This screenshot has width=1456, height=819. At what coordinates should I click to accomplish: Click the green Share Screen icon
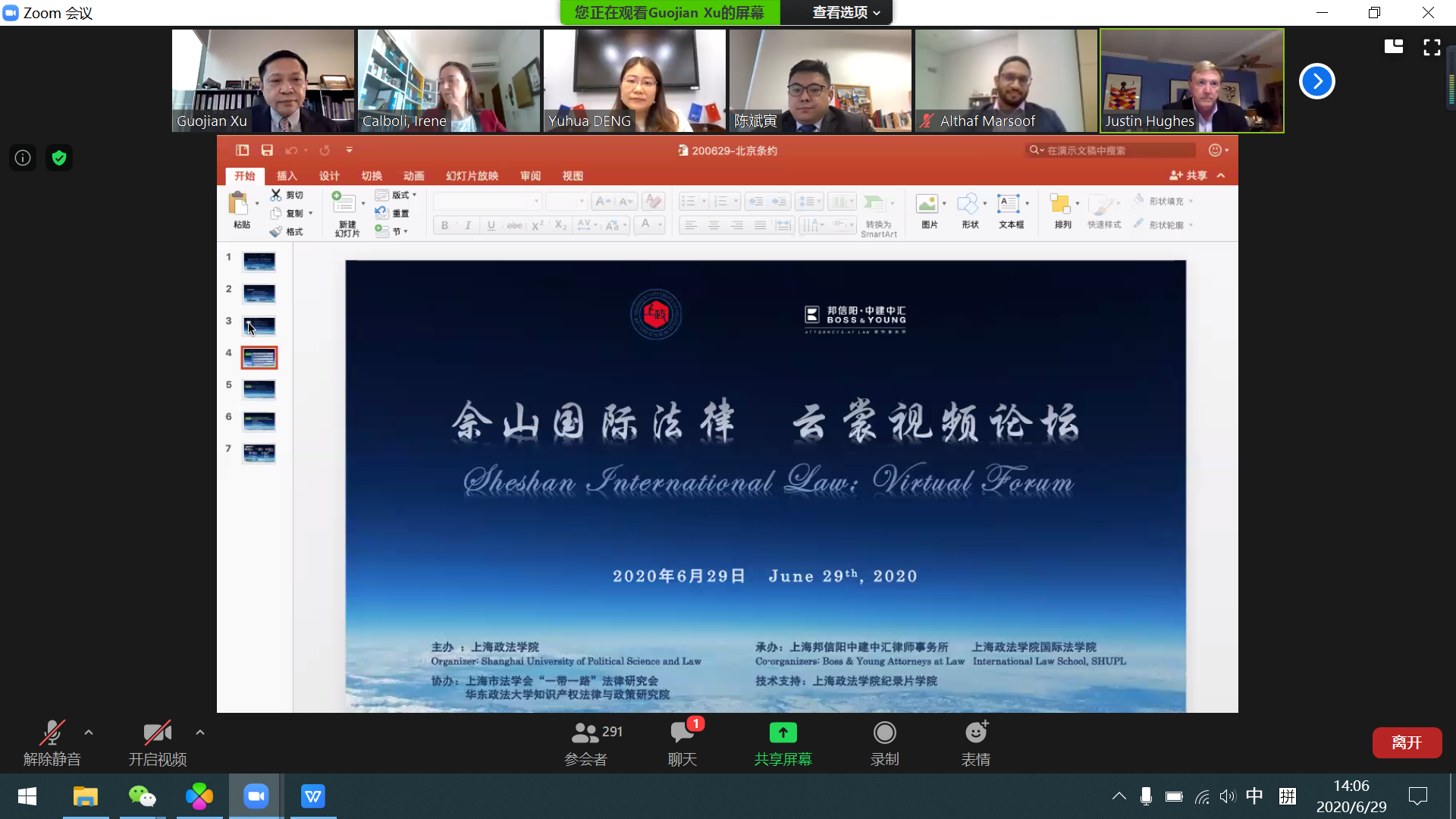pyautogui.click(x=783, y=733)
